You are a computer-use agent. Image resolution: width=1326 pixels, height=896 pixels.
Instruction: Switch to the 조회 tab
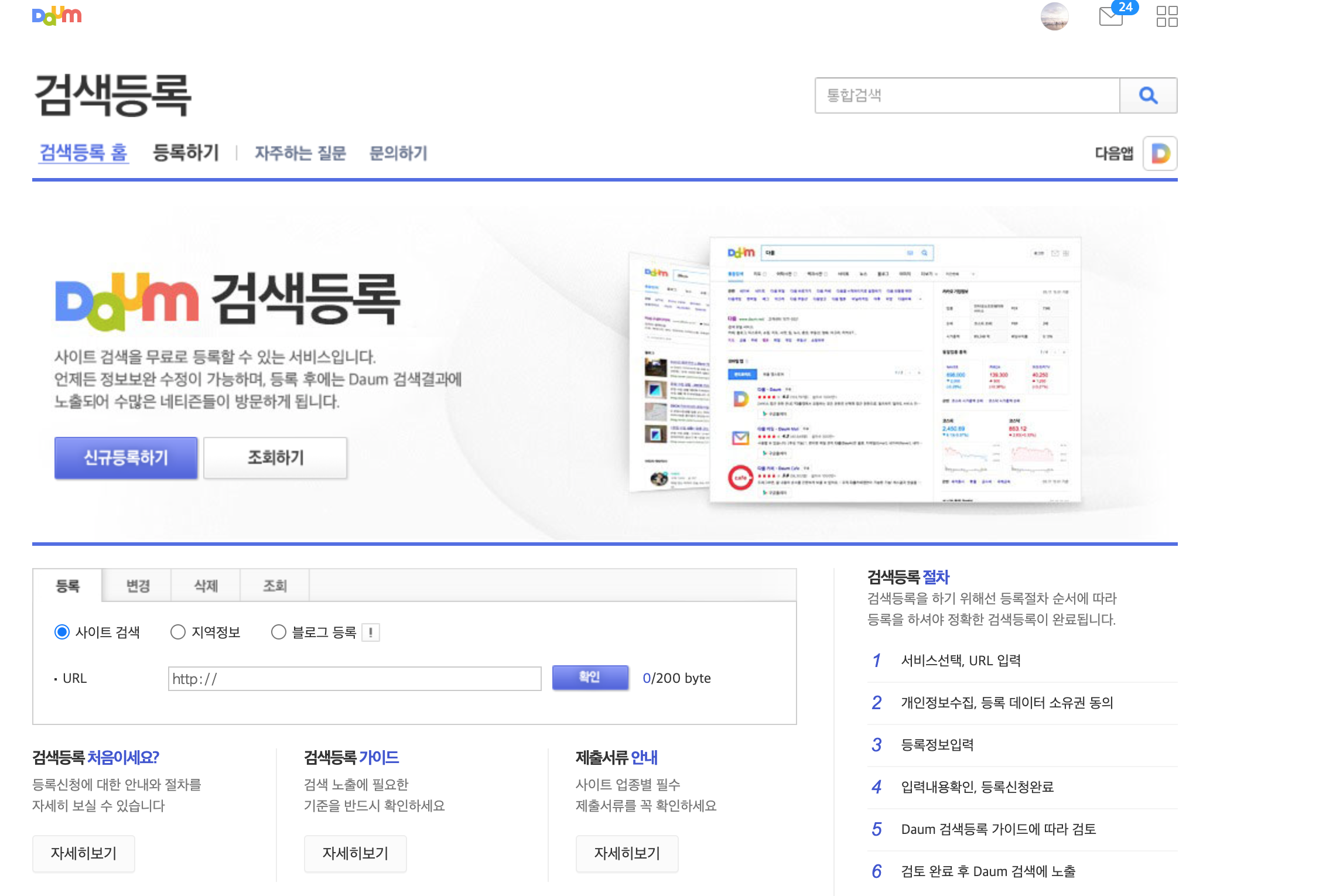pos(275,586)
